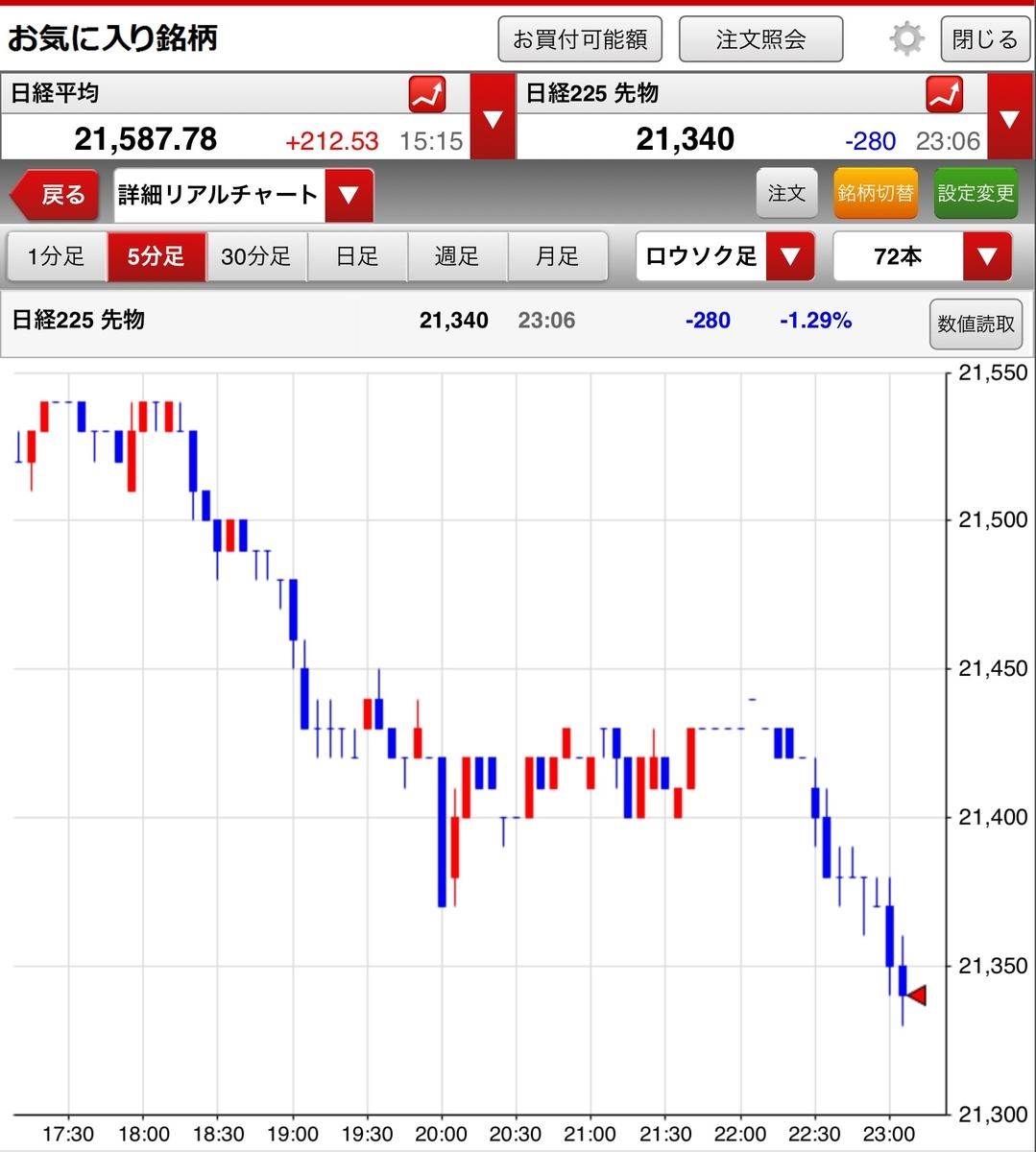Open the ロウソク足 chart type dropdown
The image size is (1036, 1152).
[x=726, y=256]
